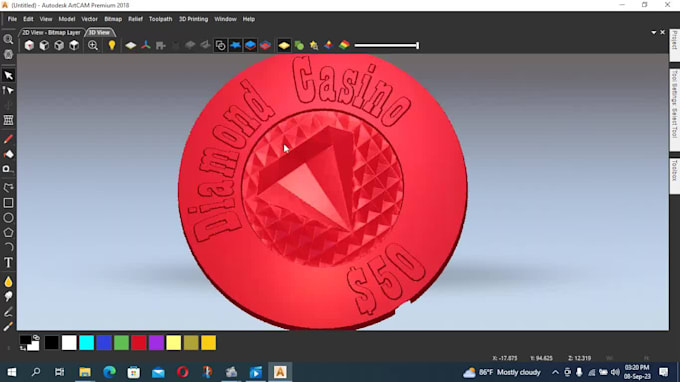Open File Explorer from the taskbar
This screenshot has width=680, height=382.
click(x=85, y=372)
